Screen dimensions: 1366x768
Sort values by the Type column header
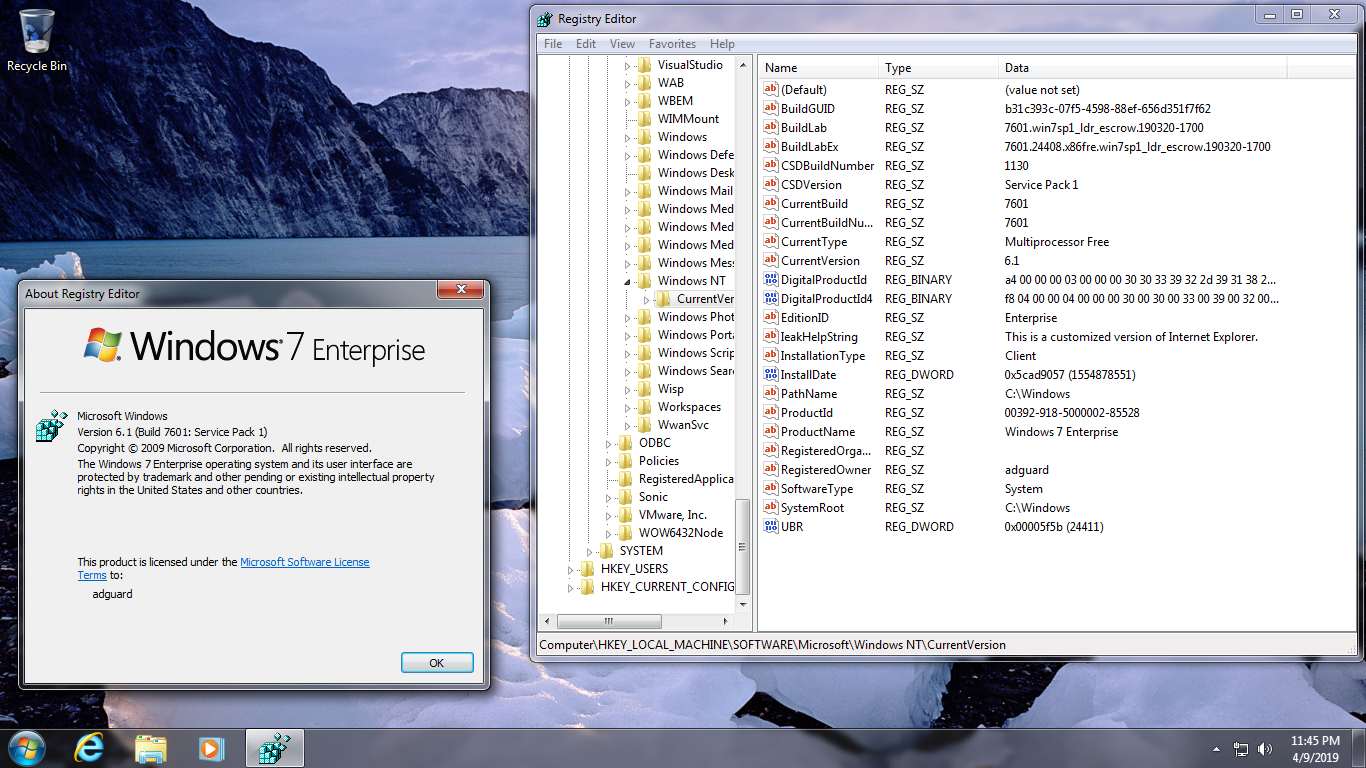[x=939, y=68]
